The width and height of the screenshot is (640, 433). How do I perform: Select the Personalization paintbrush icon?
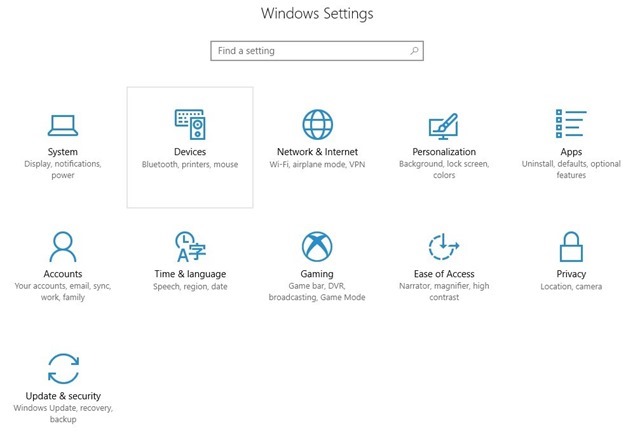(x=443, y=126)
